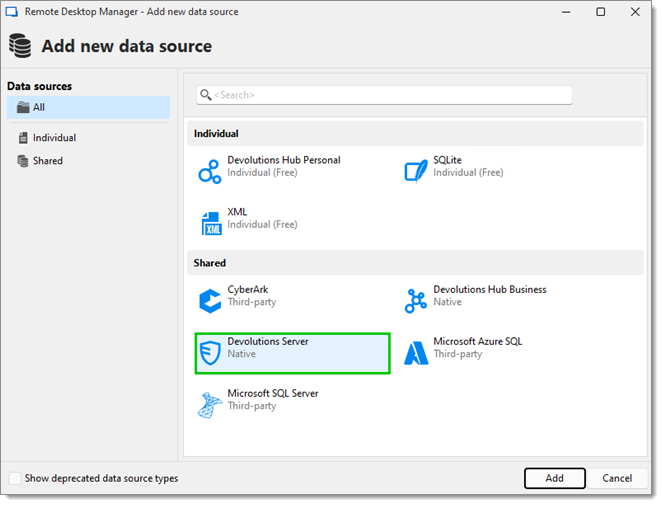
Task: Click the Devolutions Server shield icon
Action: (x=210, y=353)
